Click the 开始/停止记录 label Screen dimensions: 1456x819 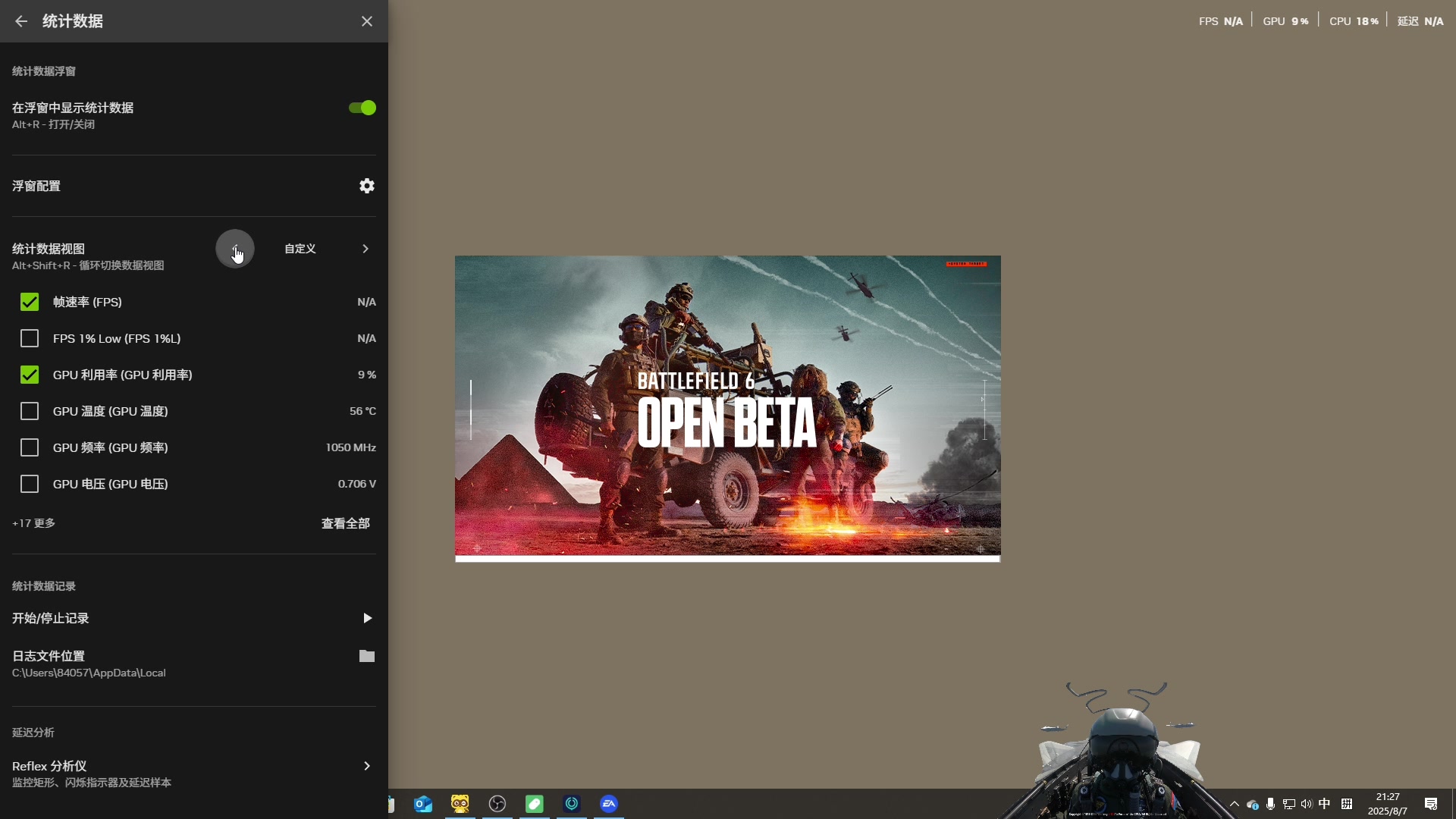[51, 618]
